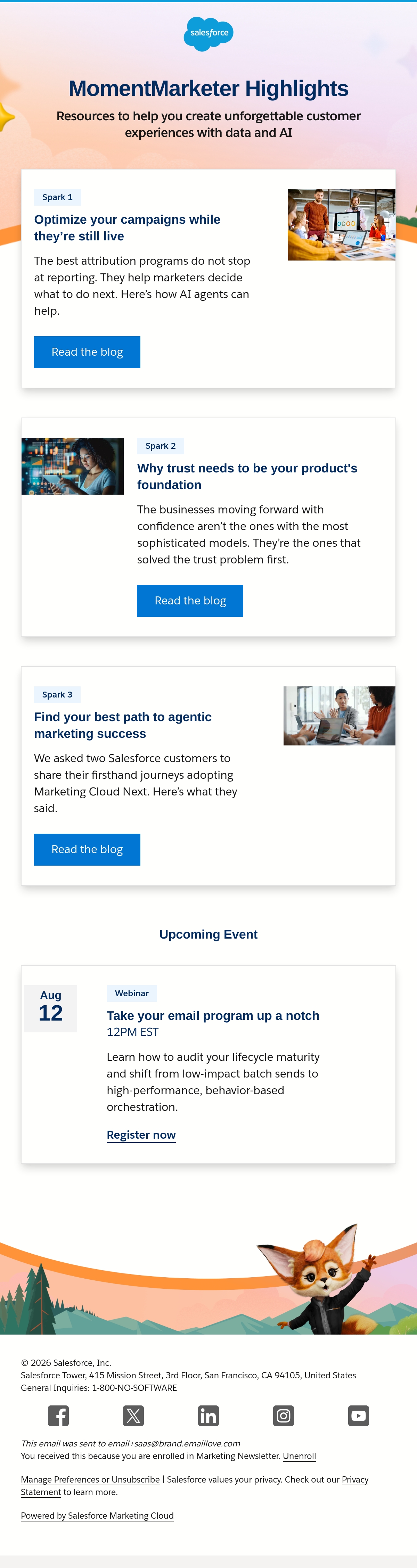Image resolution: width=417 pixels, height=1568 pixels.
Task: Open the Facebook social icon
Action: (58, 1416)
